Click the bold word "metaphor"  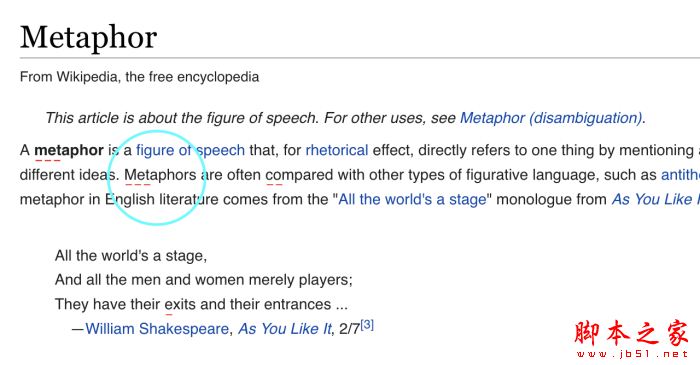(x=69, y=150)
